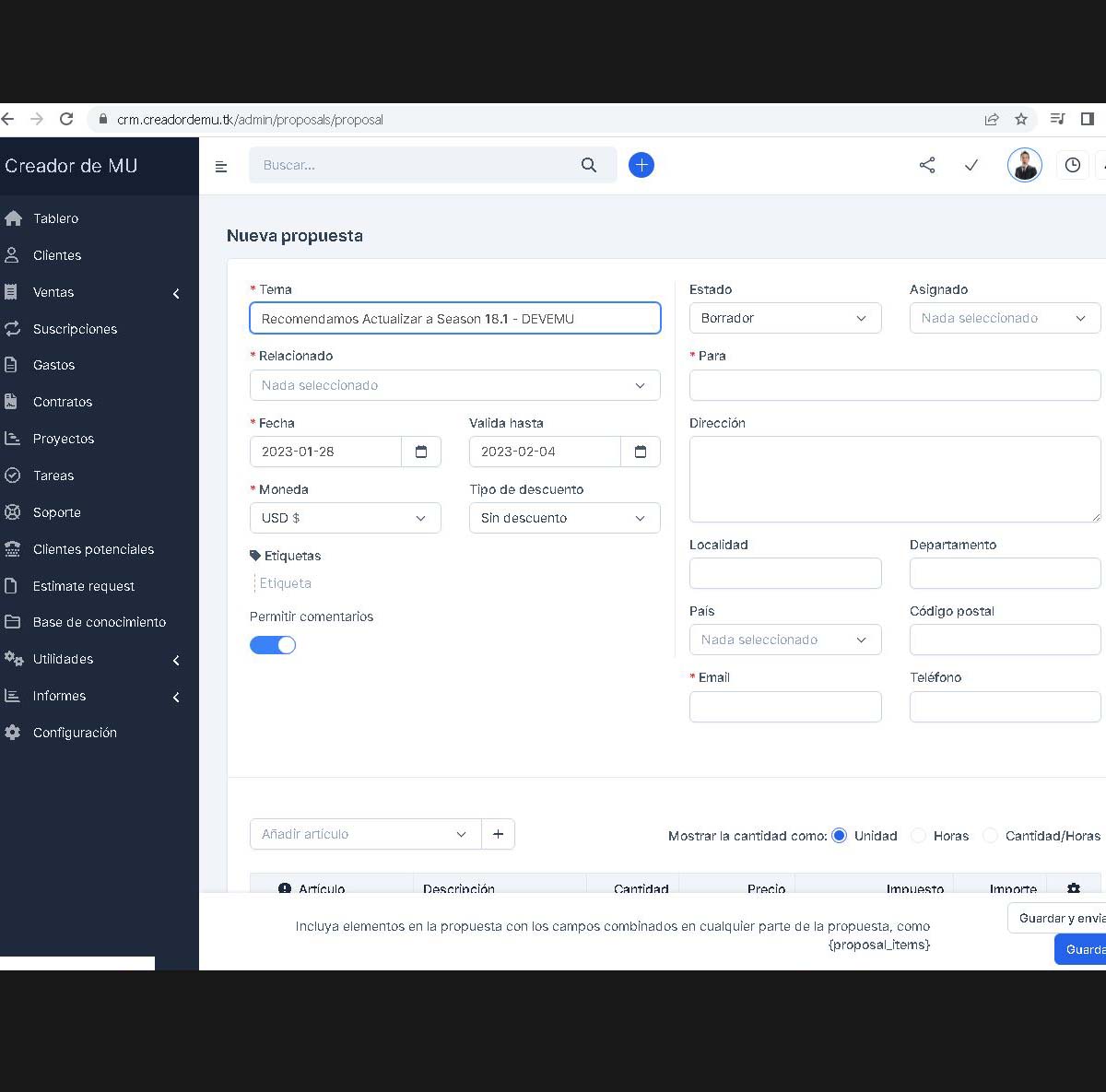The height and width of the screenshot is (1092, 1106).
Task: Click the user profile avatar
Action: (1025, 166)
